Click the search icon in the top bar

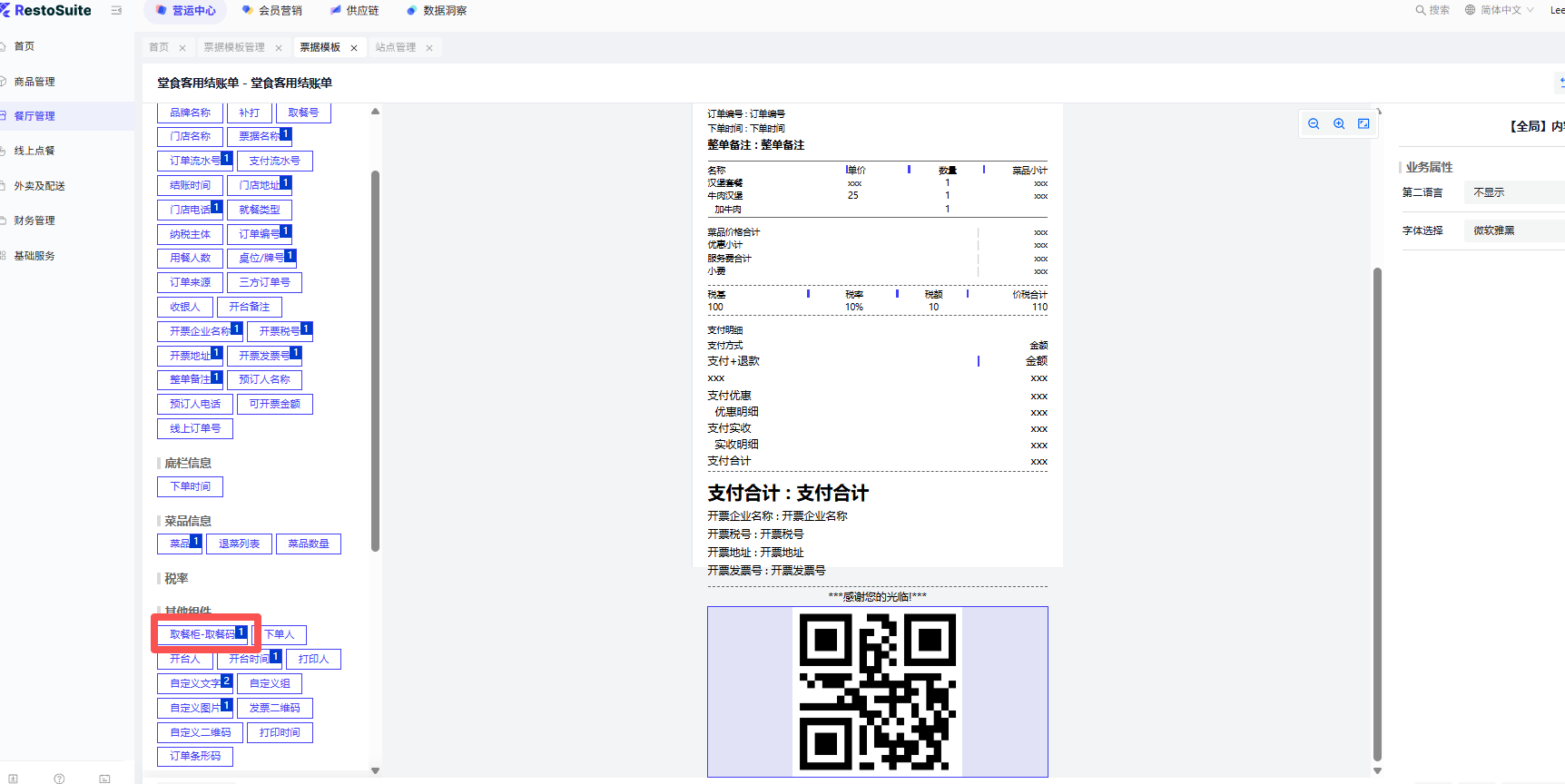(x=1421, y=11)
